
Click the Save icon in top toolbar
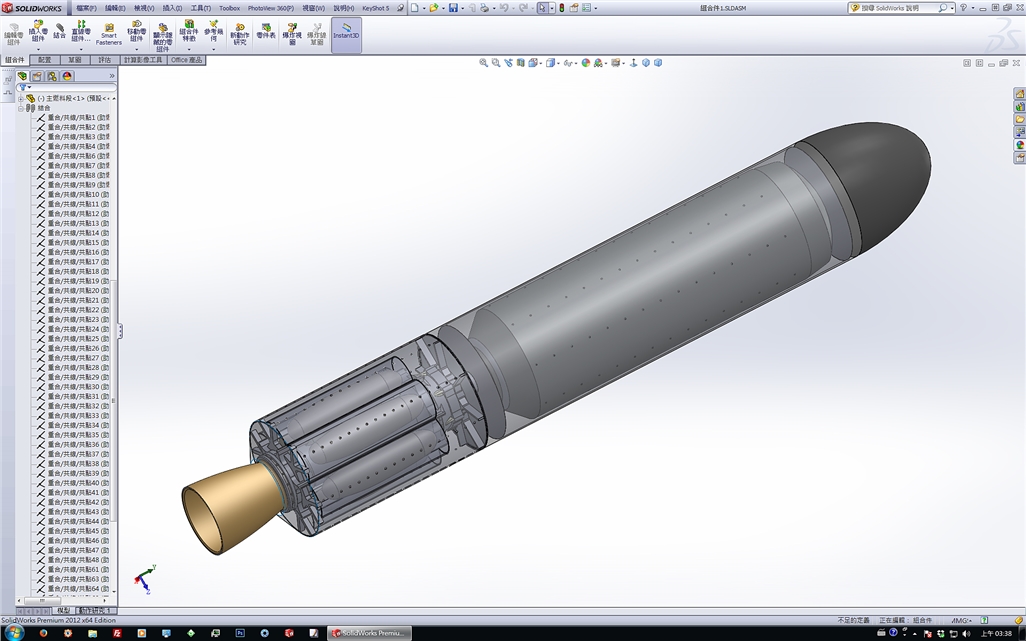pos(453,8)
